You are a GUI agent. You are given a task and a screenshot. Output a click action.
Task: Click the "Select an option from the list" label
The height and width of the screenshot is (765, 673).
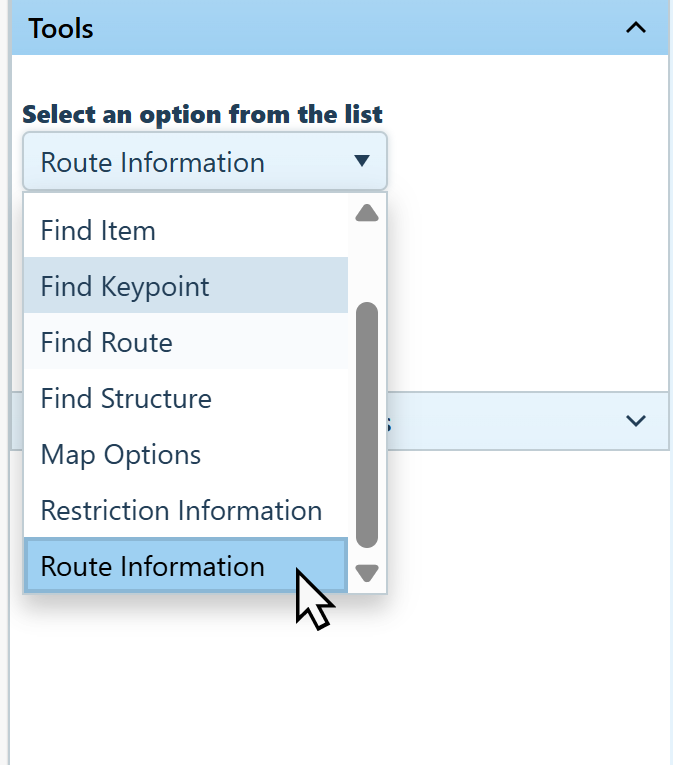(x=202, y=114)
